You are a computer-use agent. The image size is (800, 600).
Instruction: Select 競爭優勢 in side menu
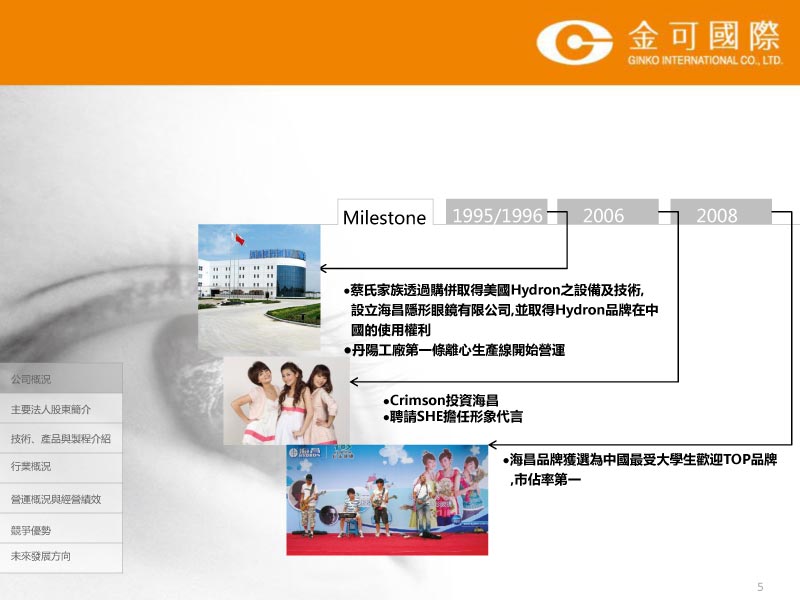tap(61, 529)
